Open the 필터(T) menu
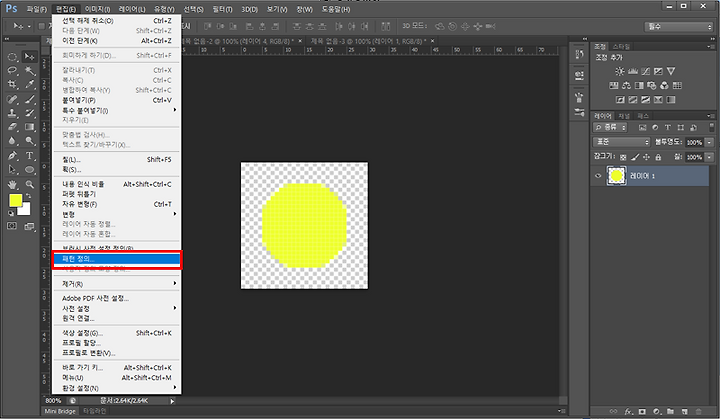The width and height of the screenshot is (720, 419). [223, 9]
